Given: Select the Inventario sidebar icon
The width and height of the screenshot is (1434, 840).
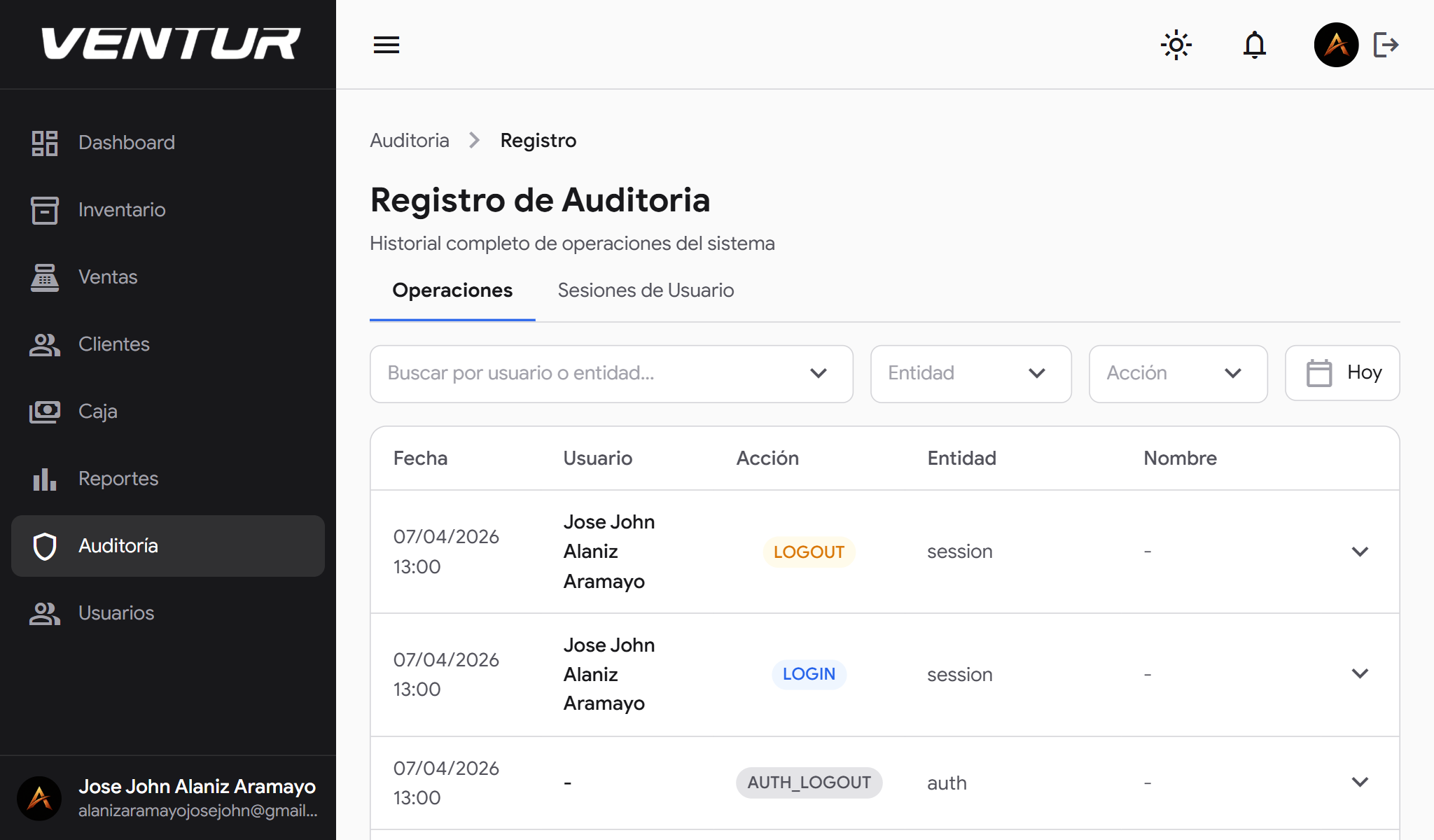Looking at the screenshot, I should [x=44, y=209].
